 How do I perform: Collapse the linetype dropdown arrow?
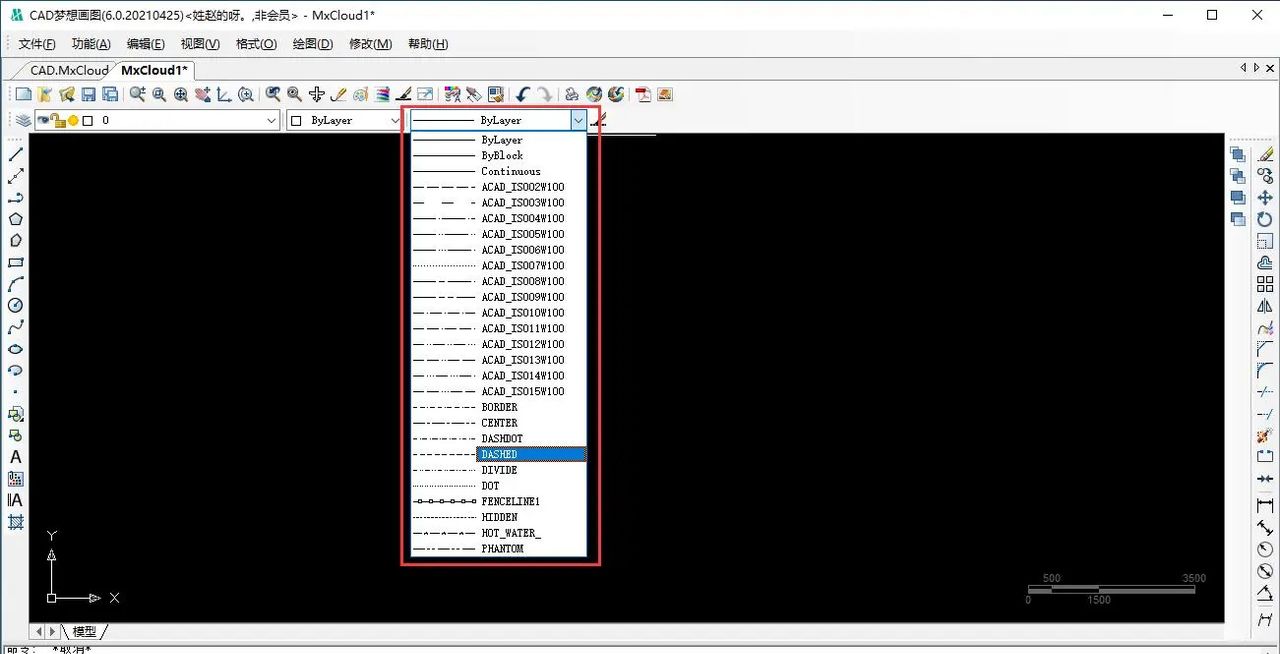(578, 120)
